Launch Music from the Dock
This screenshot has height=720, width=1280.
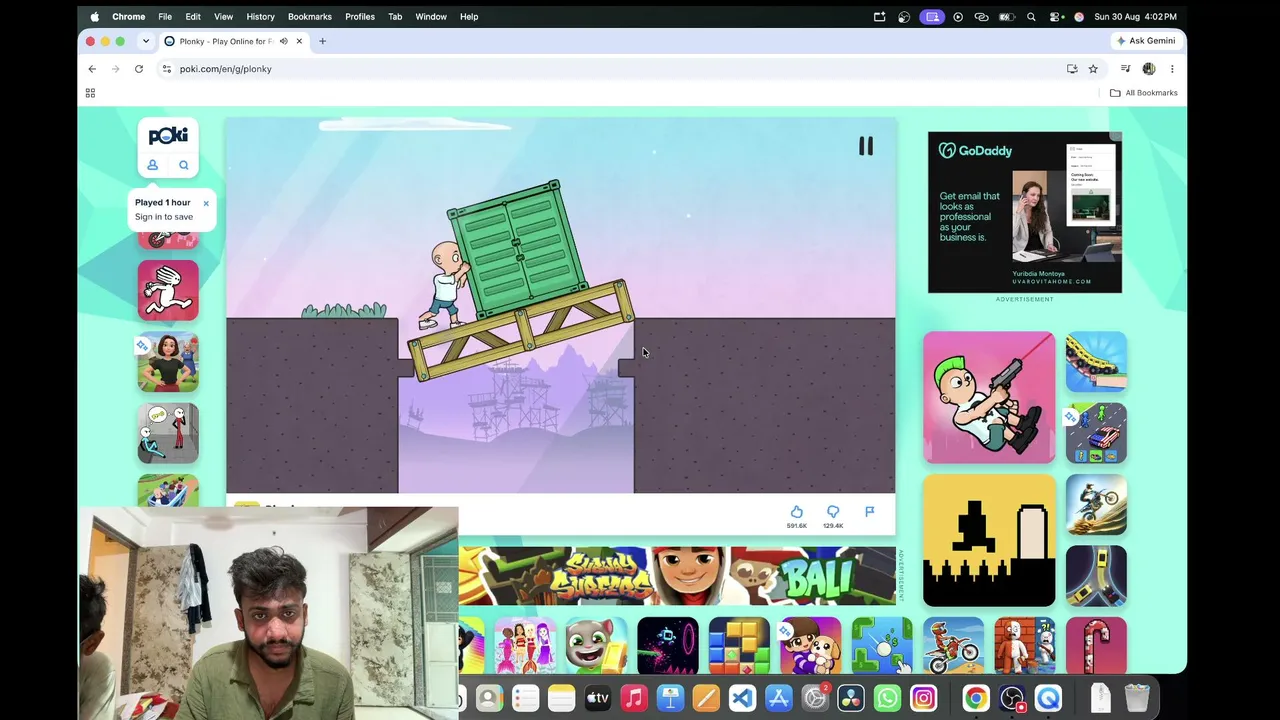point(634,698)
